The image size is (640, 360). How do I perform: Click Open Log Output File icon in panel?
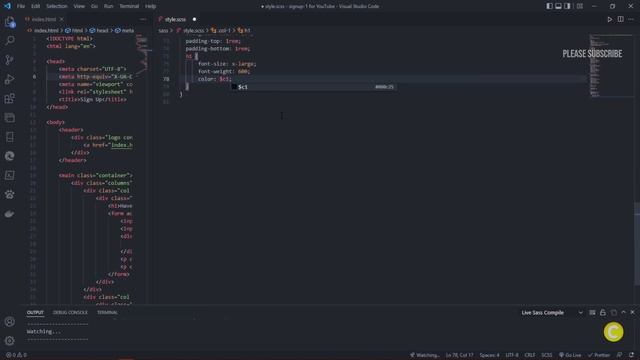tap(613, 313)
